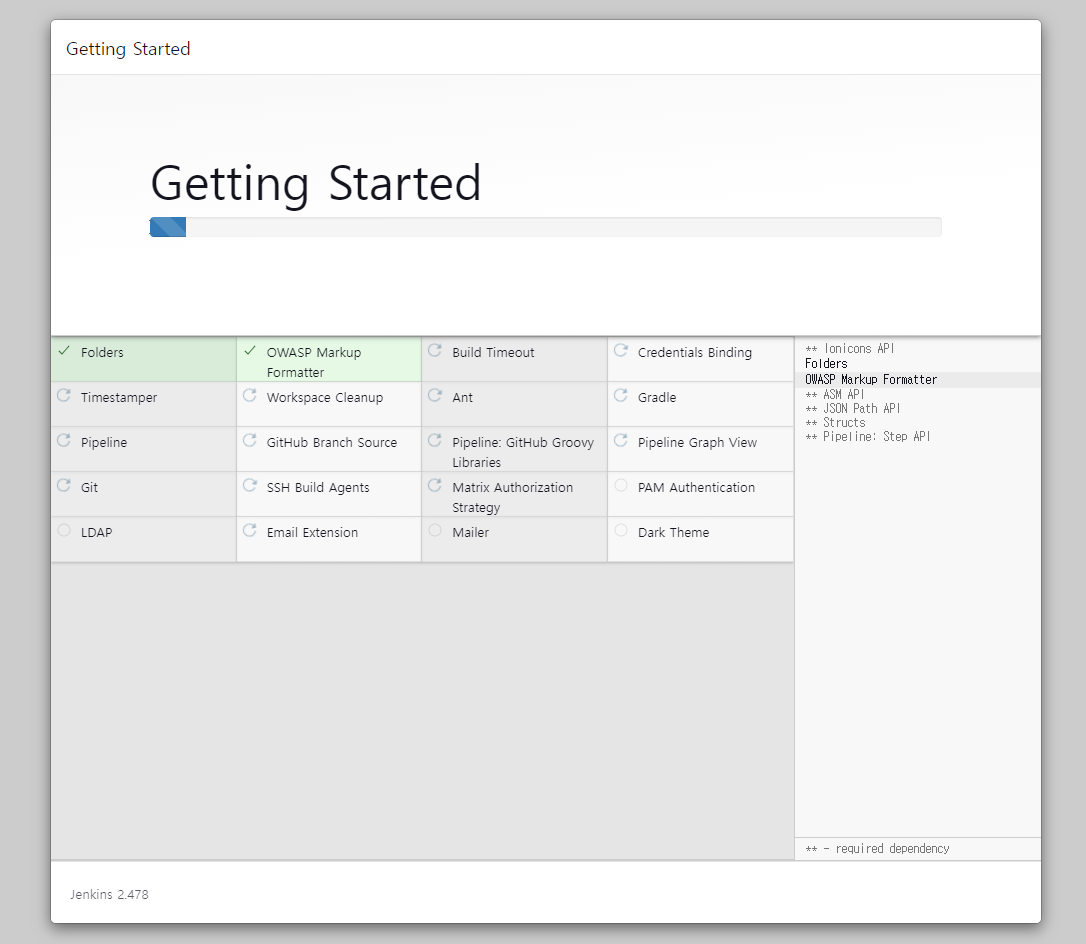Image resolution: width=1086 pixels, height=944 pixels.
Task: Select the Timestamper plugin label
Action: [119, 398]
